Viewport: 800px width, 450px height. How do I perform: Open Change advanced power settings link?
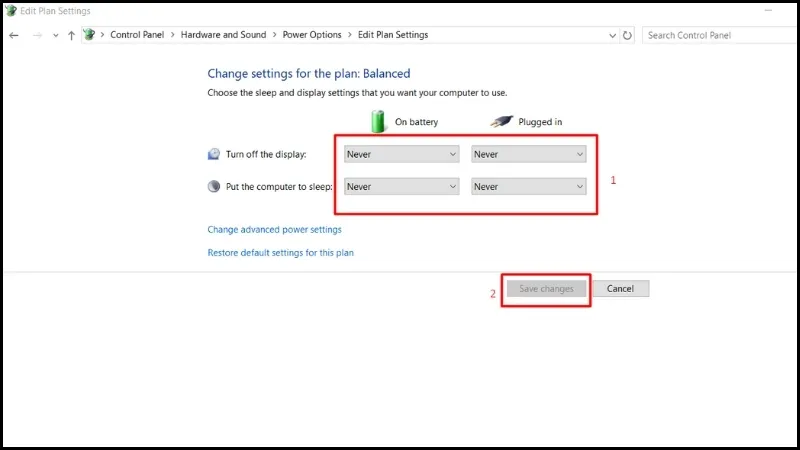pyautogui.click(x=274, y=229)
